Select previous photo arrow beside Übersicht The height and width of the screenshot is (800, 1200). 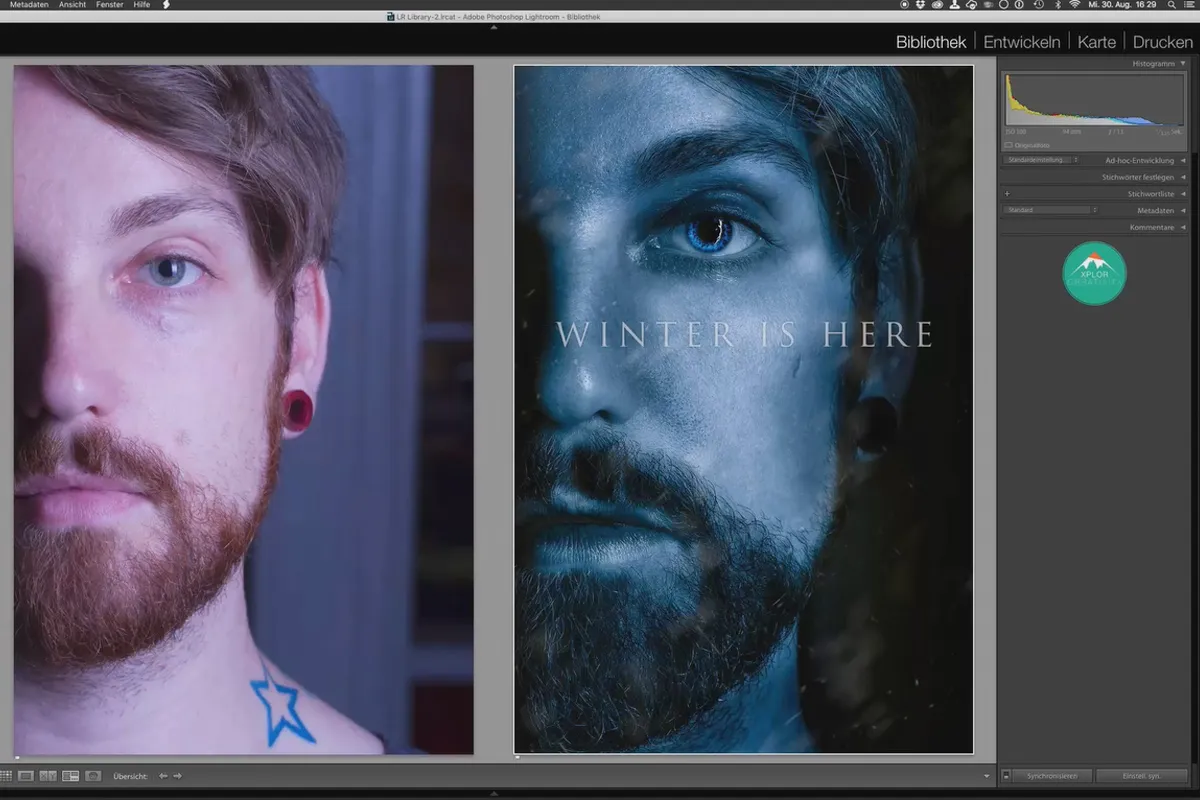pyautogui.click(x=163, y=775)
